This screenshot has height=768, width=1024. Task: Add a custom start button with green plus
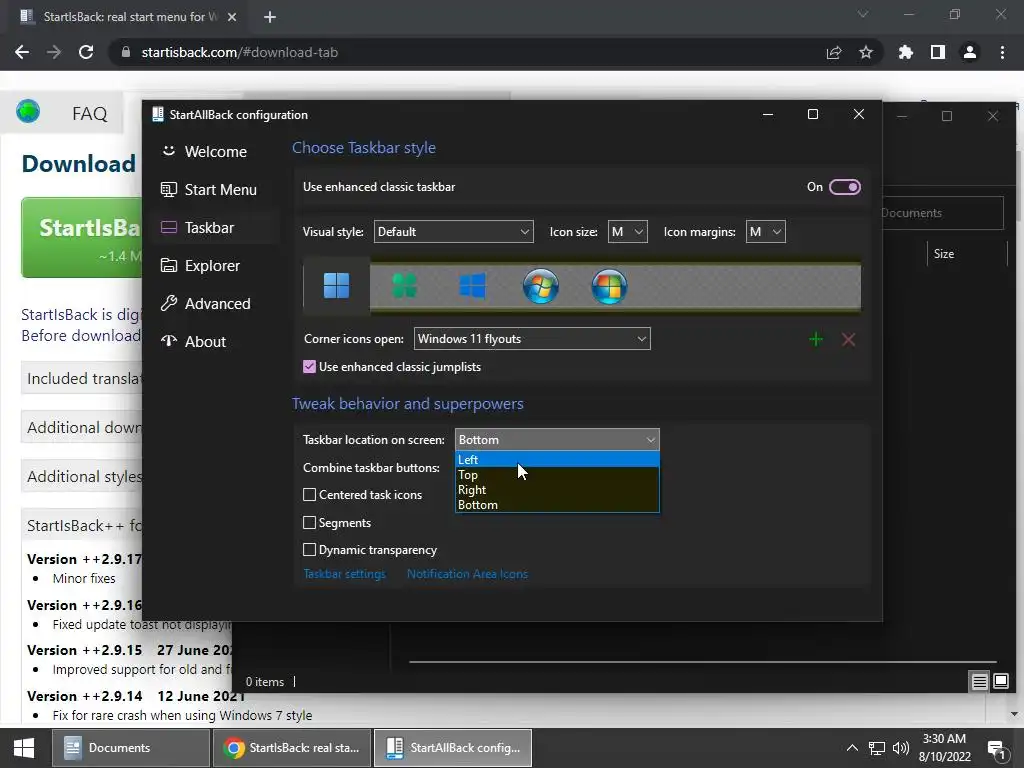(816, 339)
